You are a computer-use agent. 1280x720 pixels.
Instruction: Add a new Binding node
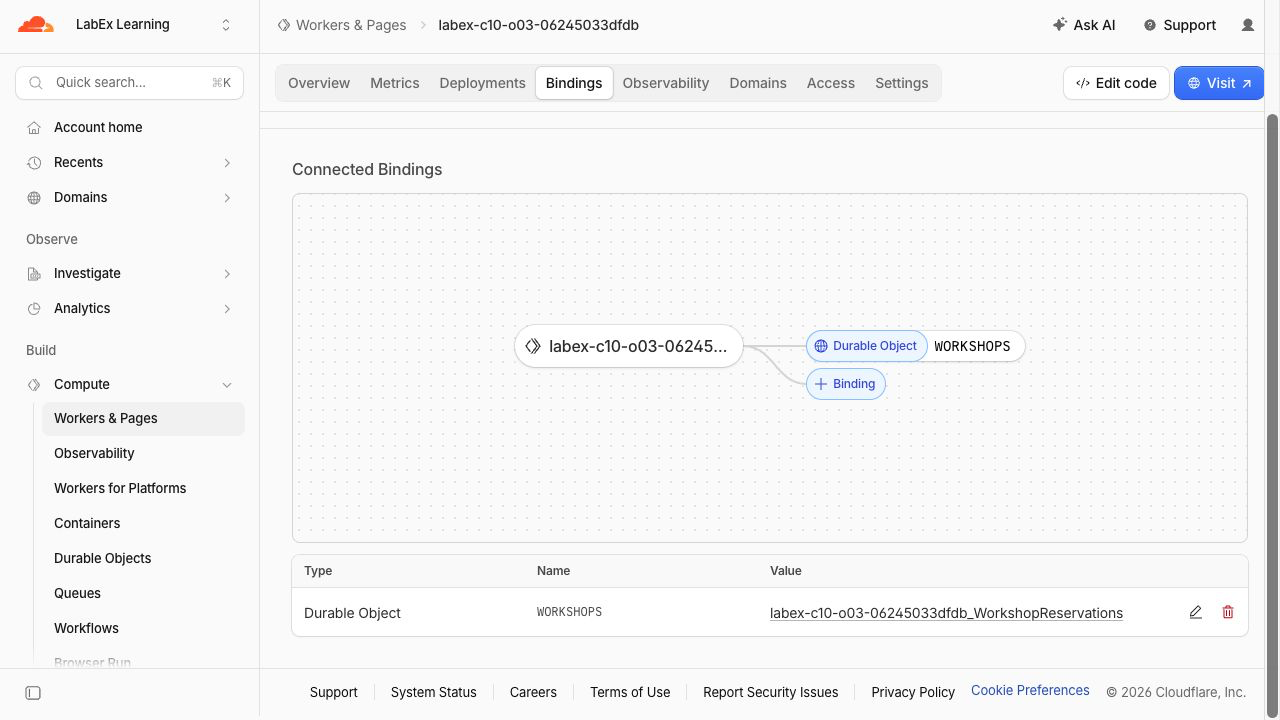tap(846, 384)
